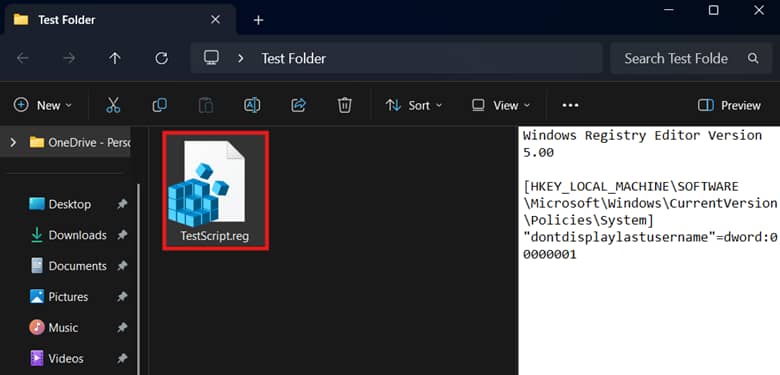Open the Sort dropdown menu

(414, 105)
